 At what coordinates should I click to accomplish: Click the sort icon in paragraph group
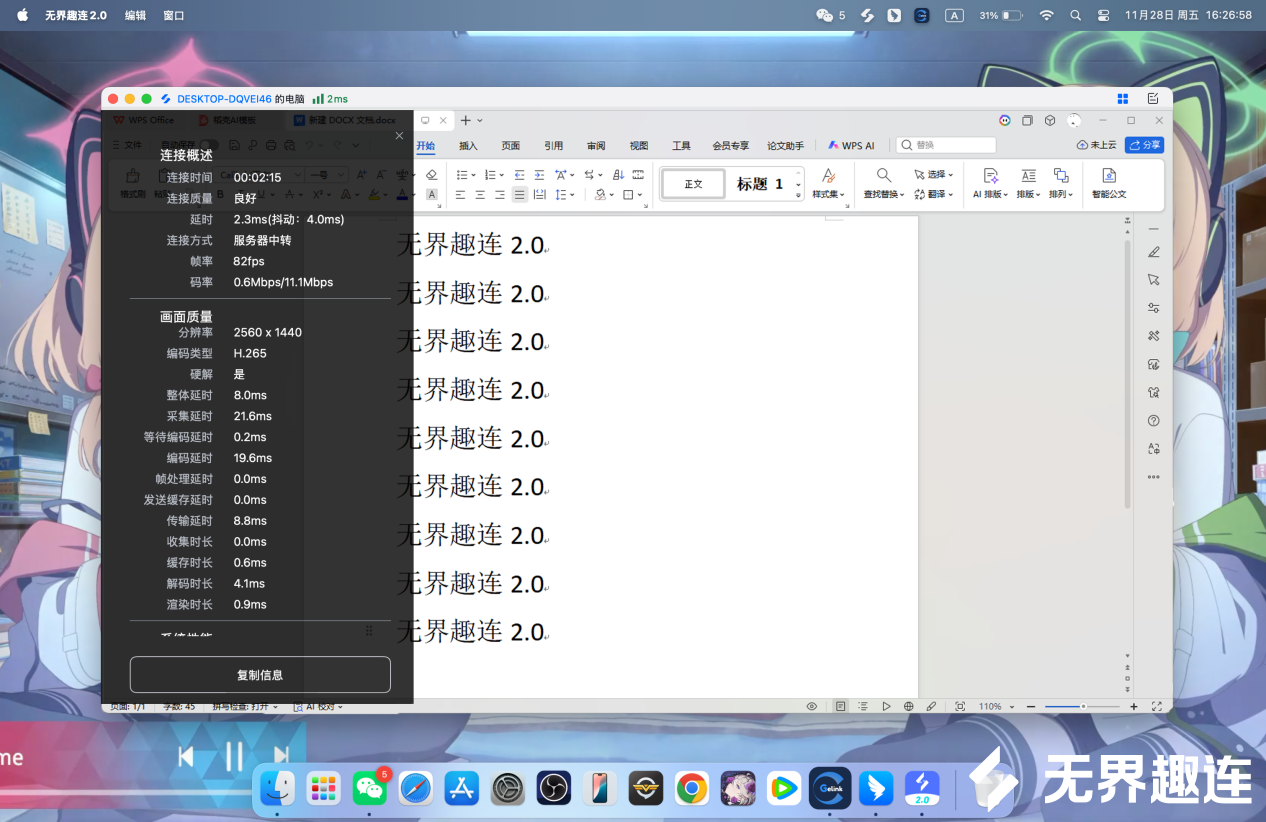coord(618,174)
